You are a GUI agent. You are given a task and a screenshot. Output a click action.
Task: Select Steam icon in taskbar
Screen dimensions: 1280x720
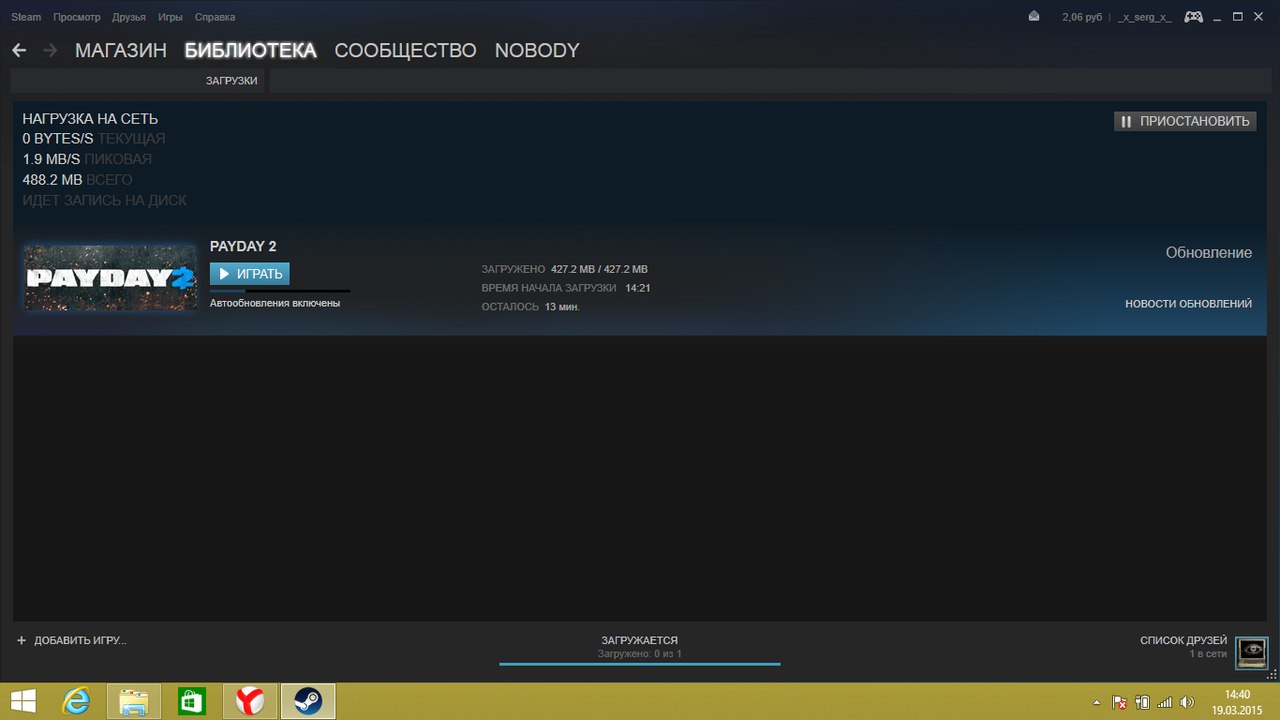[x=307, y=701]
